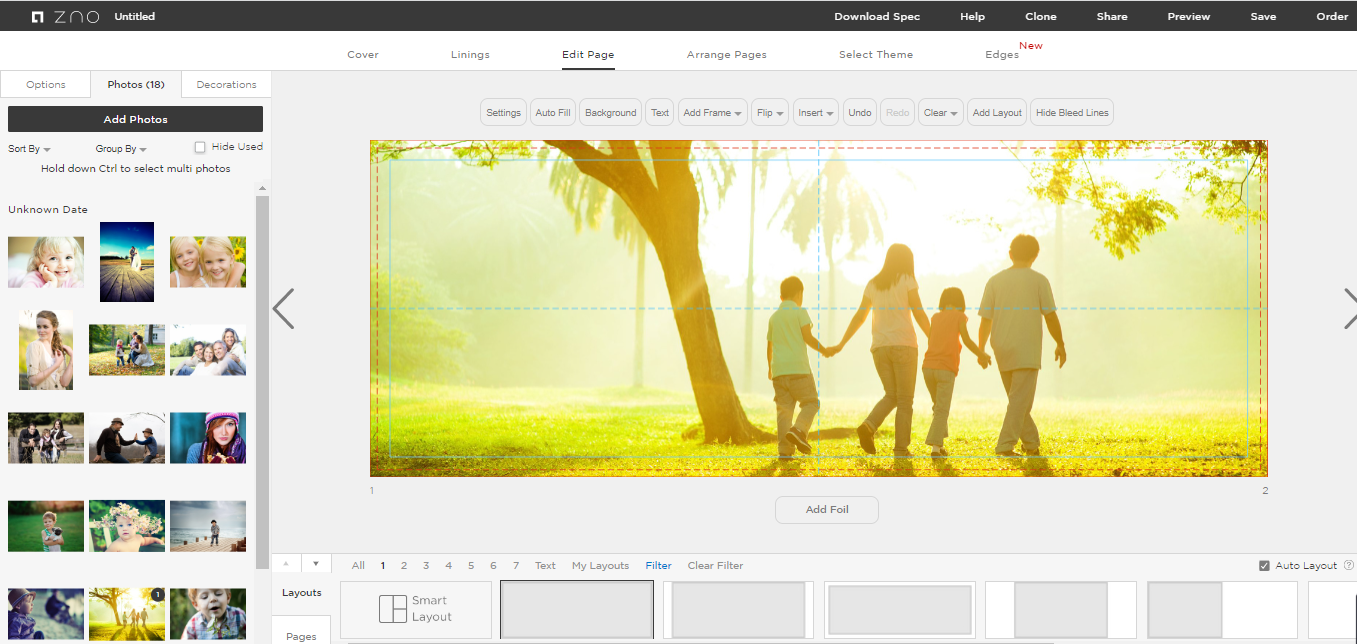Go to next page arrow
This screenshot has height=644, width=1357.
[1349, 309]
